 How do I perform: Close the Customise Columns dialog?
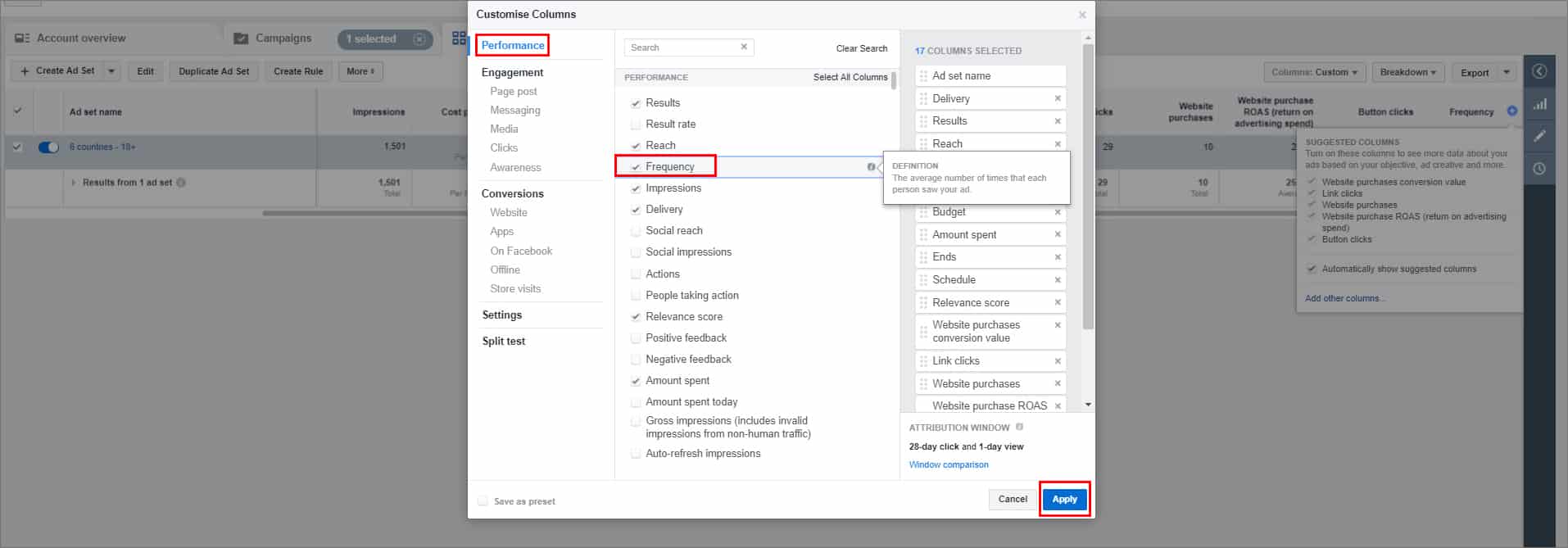pos(1082,15)
